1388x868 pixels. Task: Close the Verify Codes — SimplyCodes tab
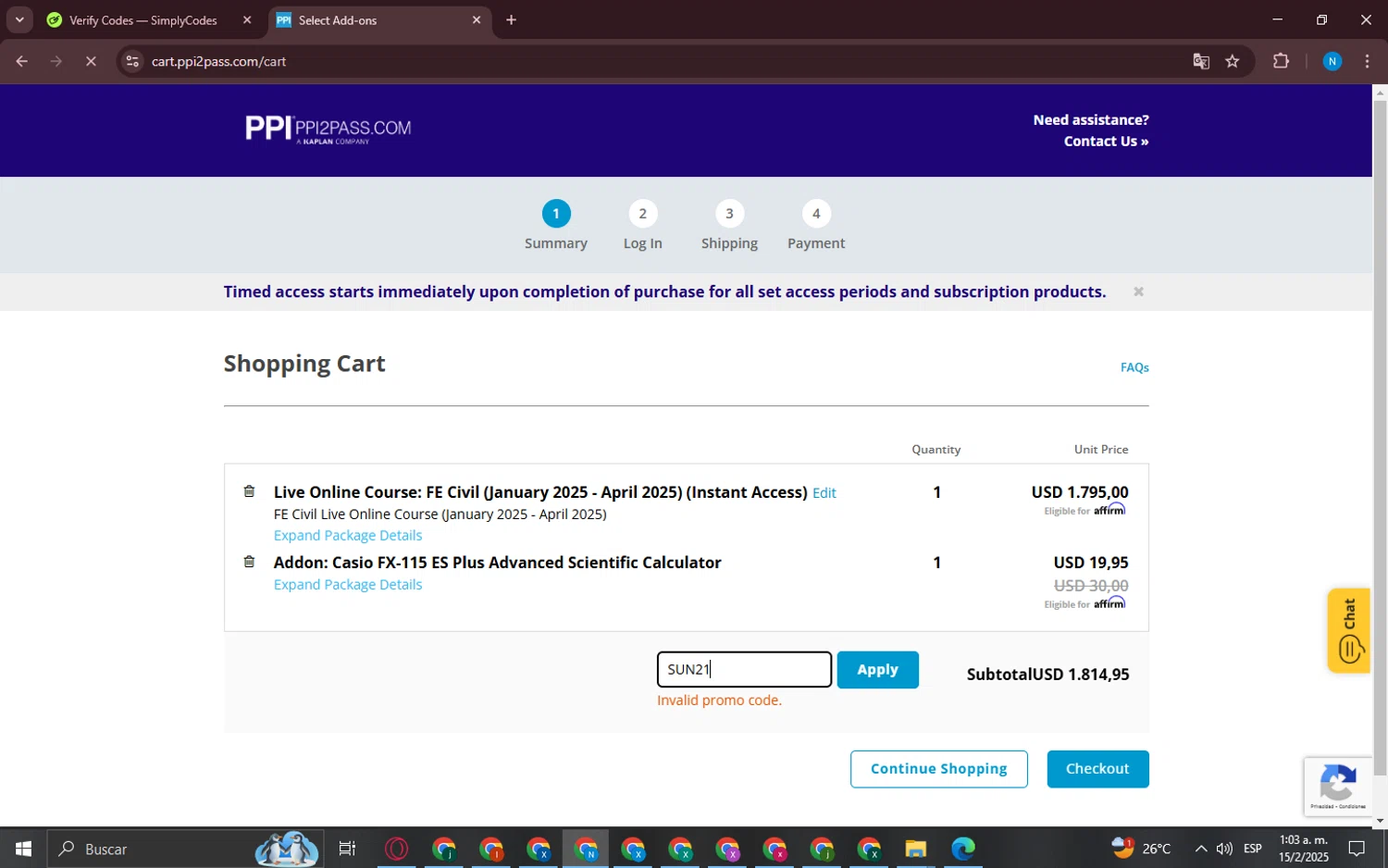point(247,19)
